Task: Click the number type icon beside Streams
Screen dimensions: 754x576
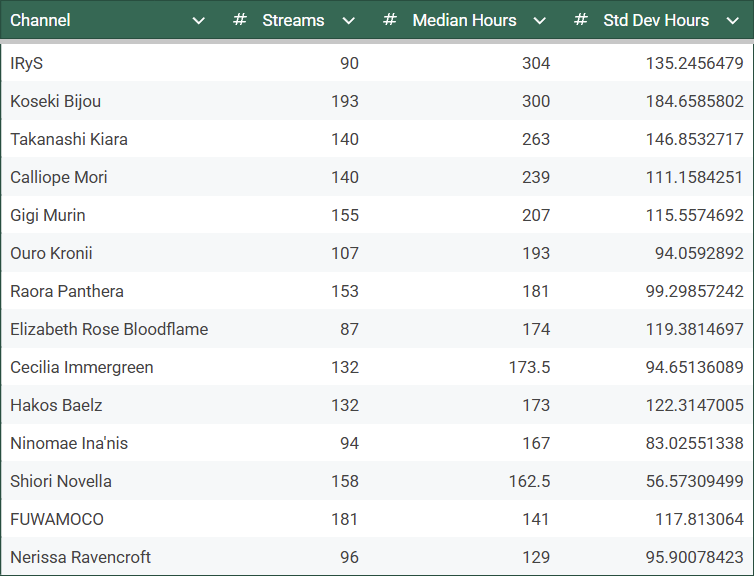Action: click(x=239, y=20)
